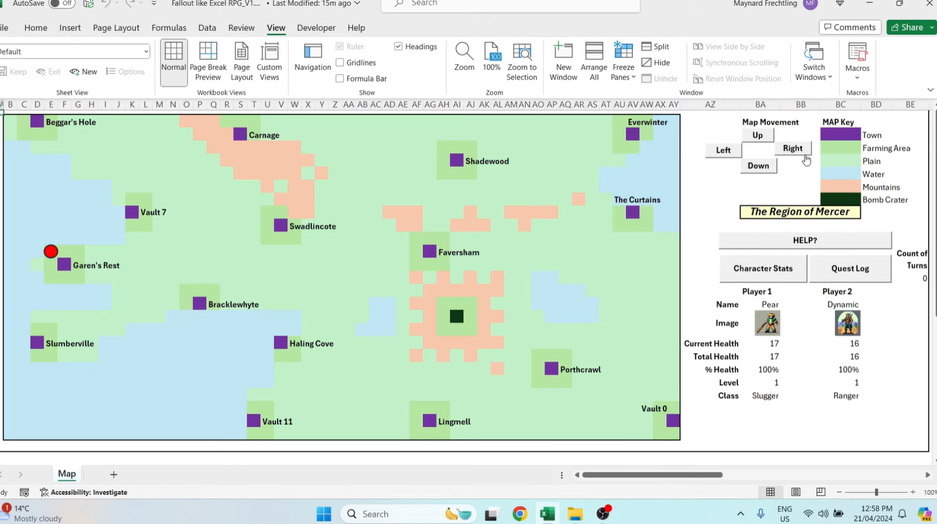Open the Developer ribbon tab
Screen dimensions: 937x524
(316, 27)
